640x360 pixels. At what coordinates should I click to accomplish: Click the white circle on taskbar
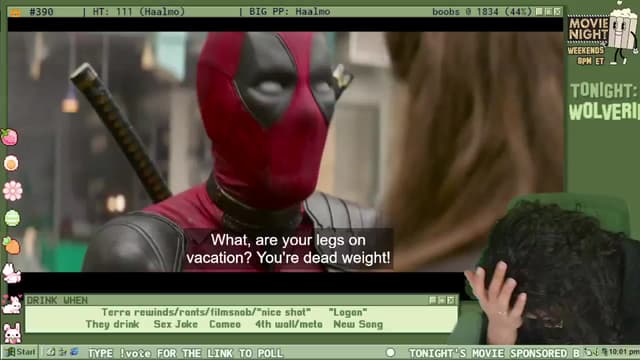pos(390,352)
